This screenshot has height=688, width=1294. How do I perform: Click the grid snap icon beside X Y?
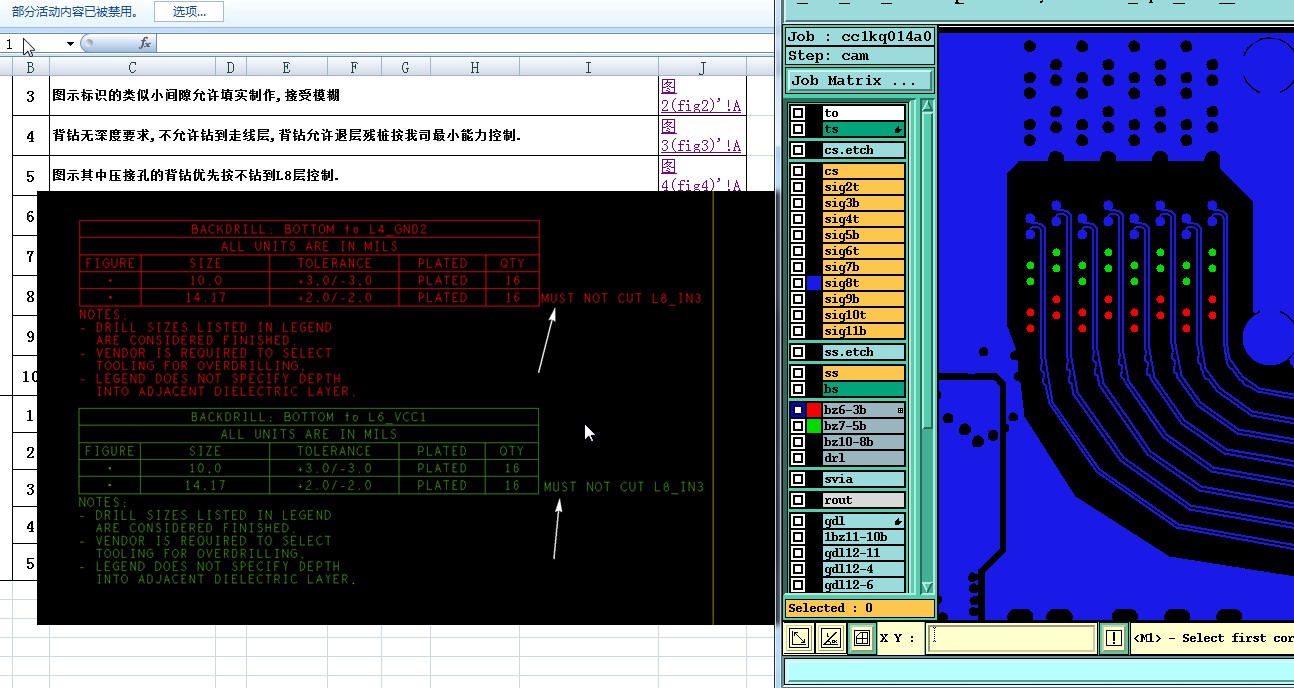click(x=861, y=638)
